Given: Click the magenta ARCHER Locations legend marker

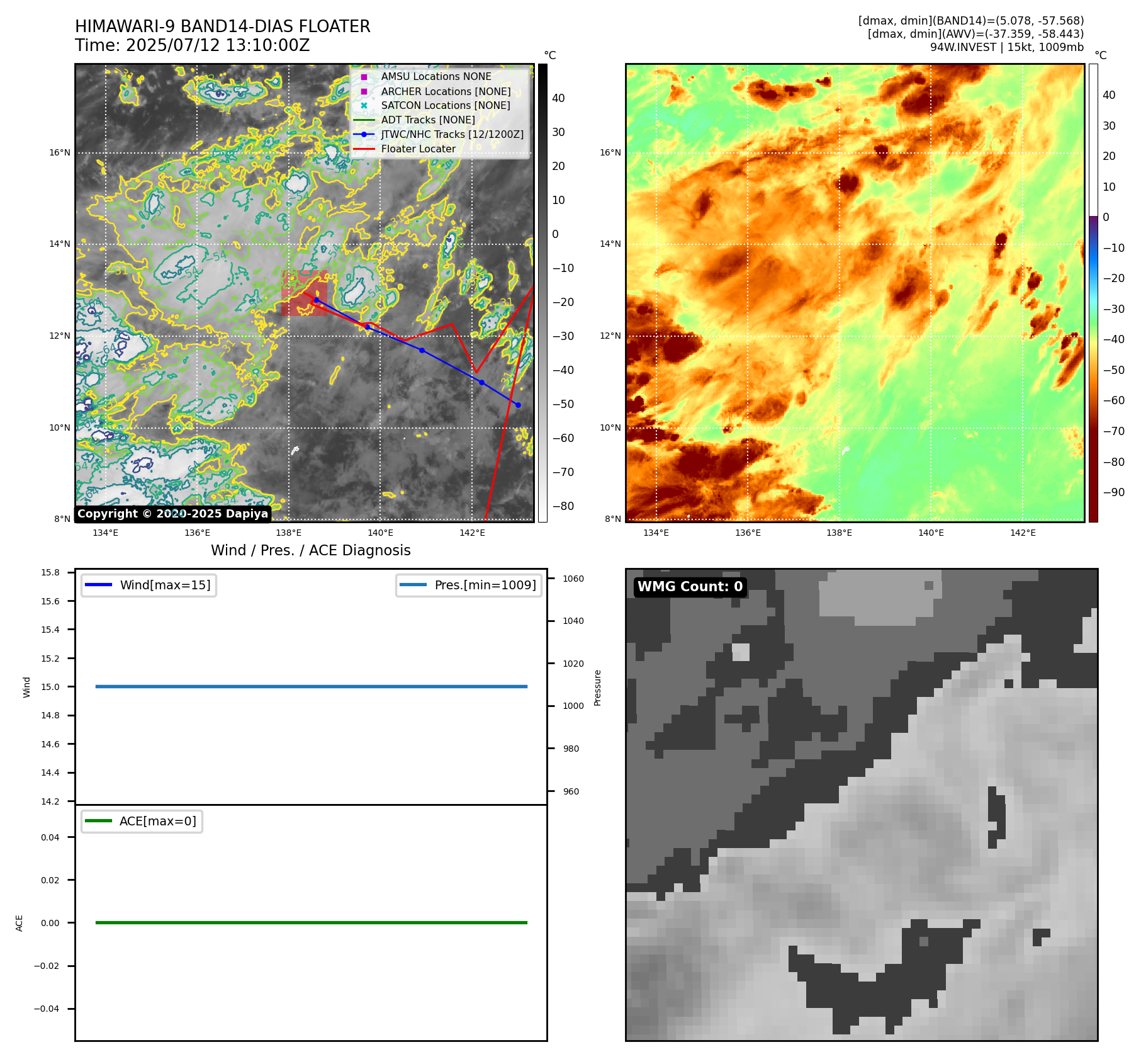Looking at the screenshot, I should pyautogui.click(x=364, y=91).
